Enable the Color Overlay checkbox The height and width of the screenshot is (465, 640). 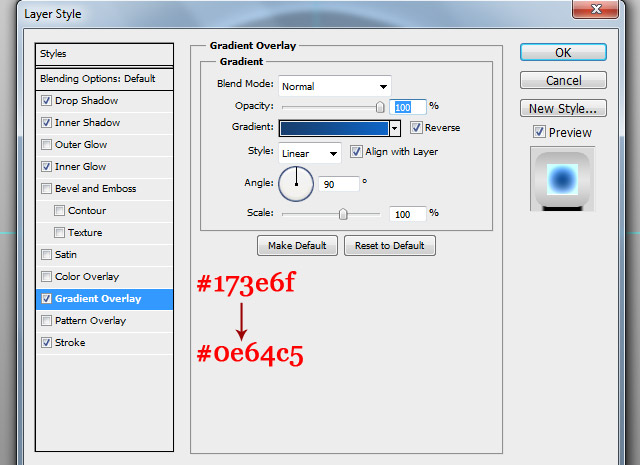click(47, 277)
